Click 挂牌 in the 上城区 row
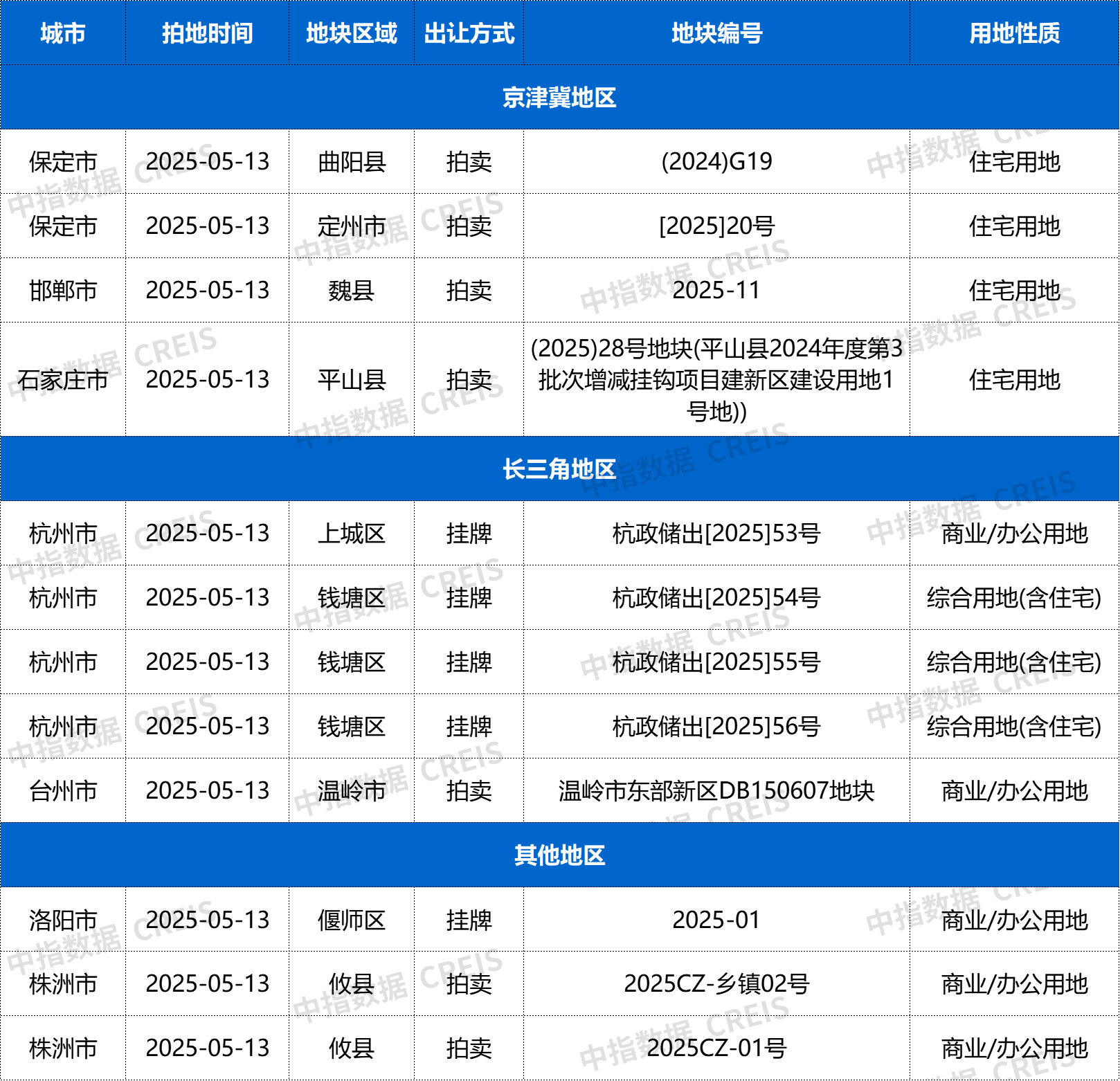Viewport: 1120px width, 1081px height. (469, 534)
